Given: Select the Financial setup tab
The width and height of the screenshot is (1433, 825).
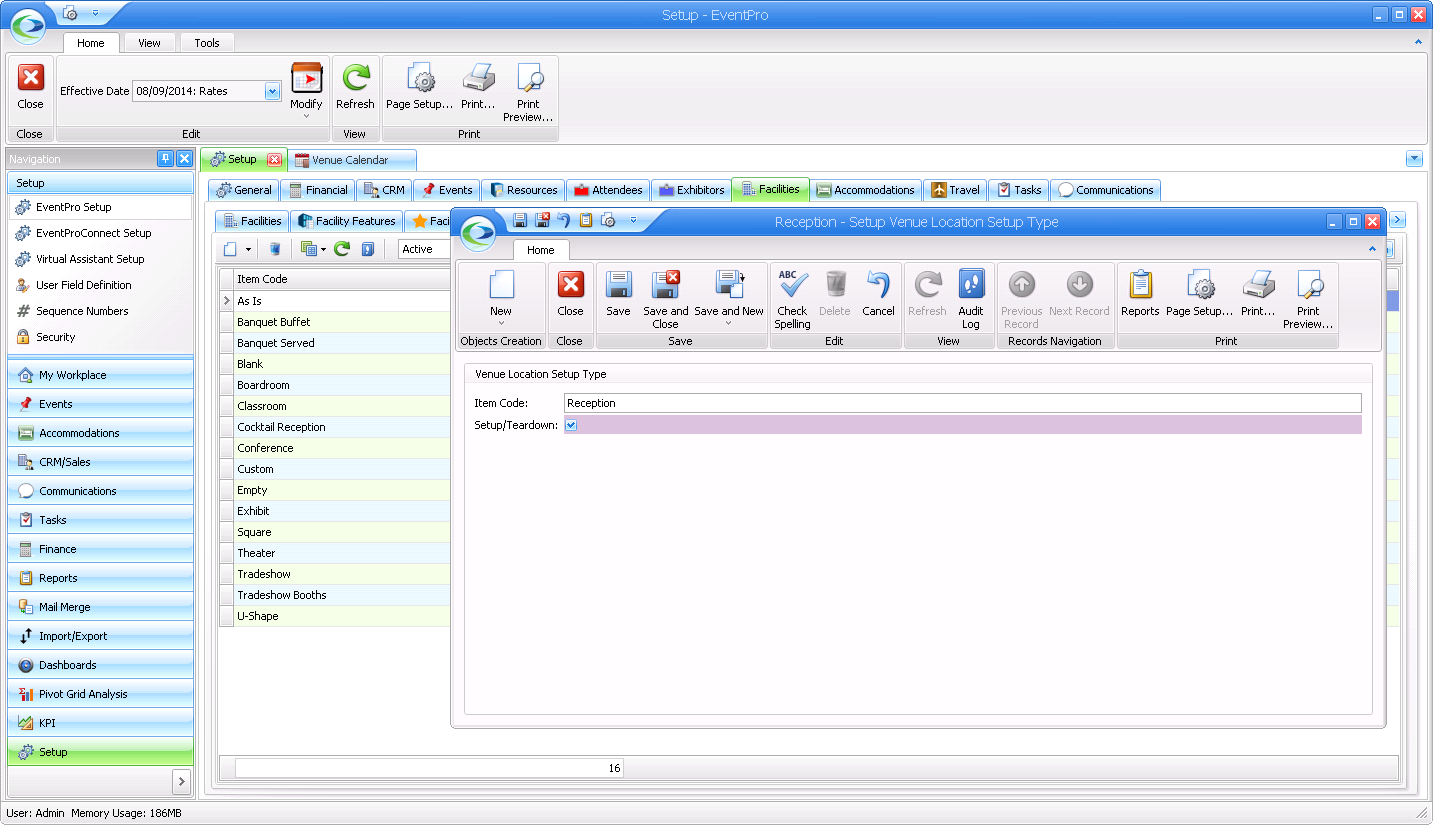Looking at the screenshot, I should point(319,190).
